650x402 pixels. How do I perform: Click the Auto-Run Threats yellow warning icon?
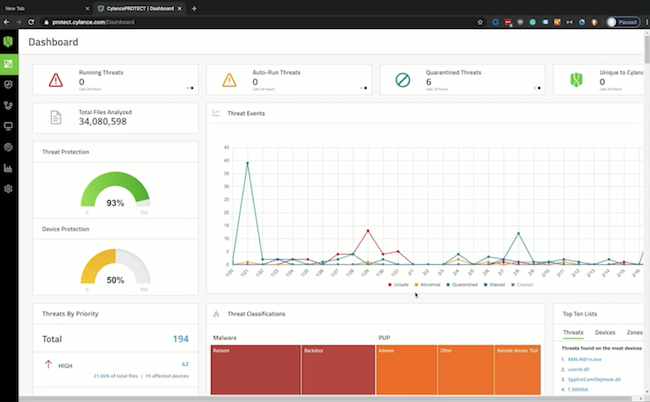229,80
